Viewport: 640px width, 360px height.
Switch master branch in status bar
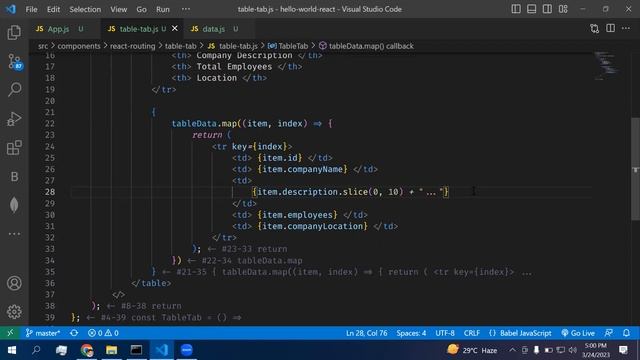tap(43, 333)
